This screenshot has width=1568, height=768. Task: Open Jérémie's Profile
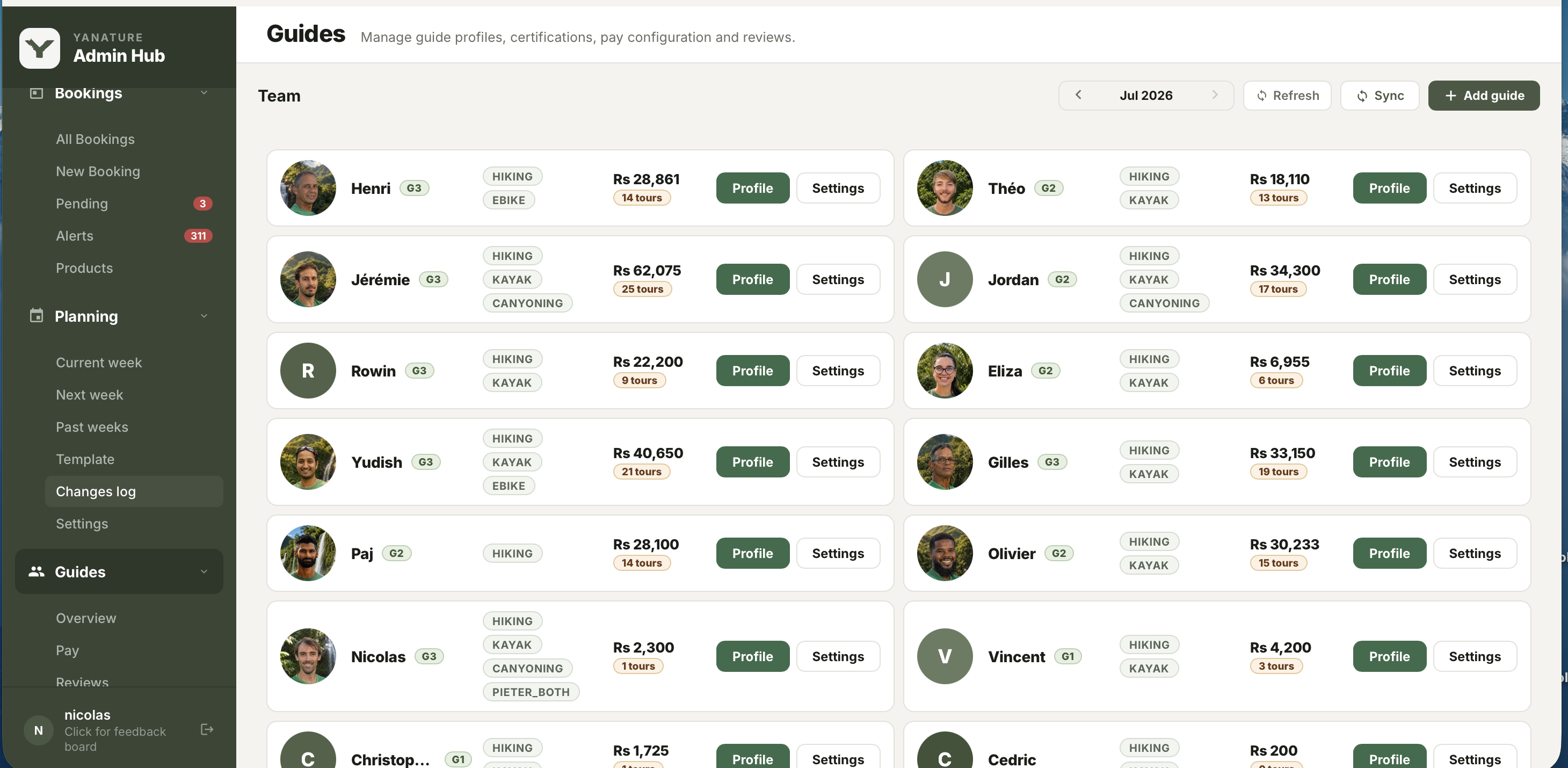tap(752, 279)
